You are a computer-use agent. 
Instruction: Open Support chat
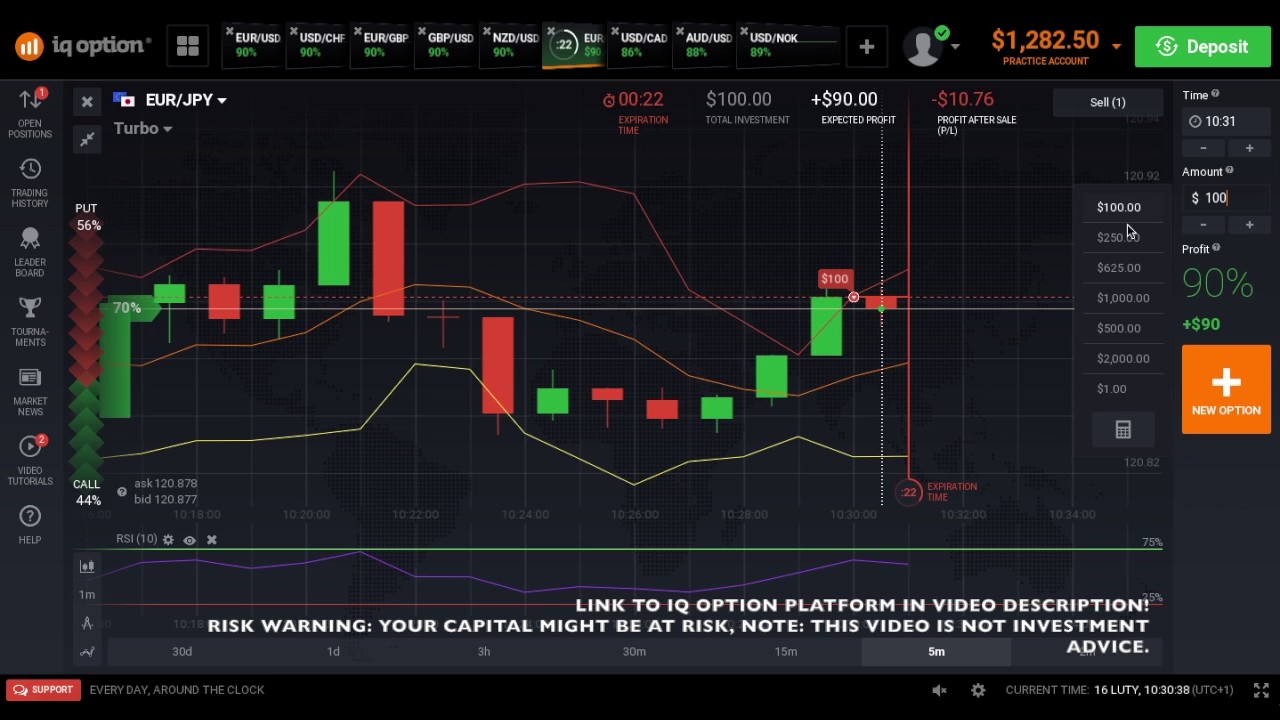(43, 690)
